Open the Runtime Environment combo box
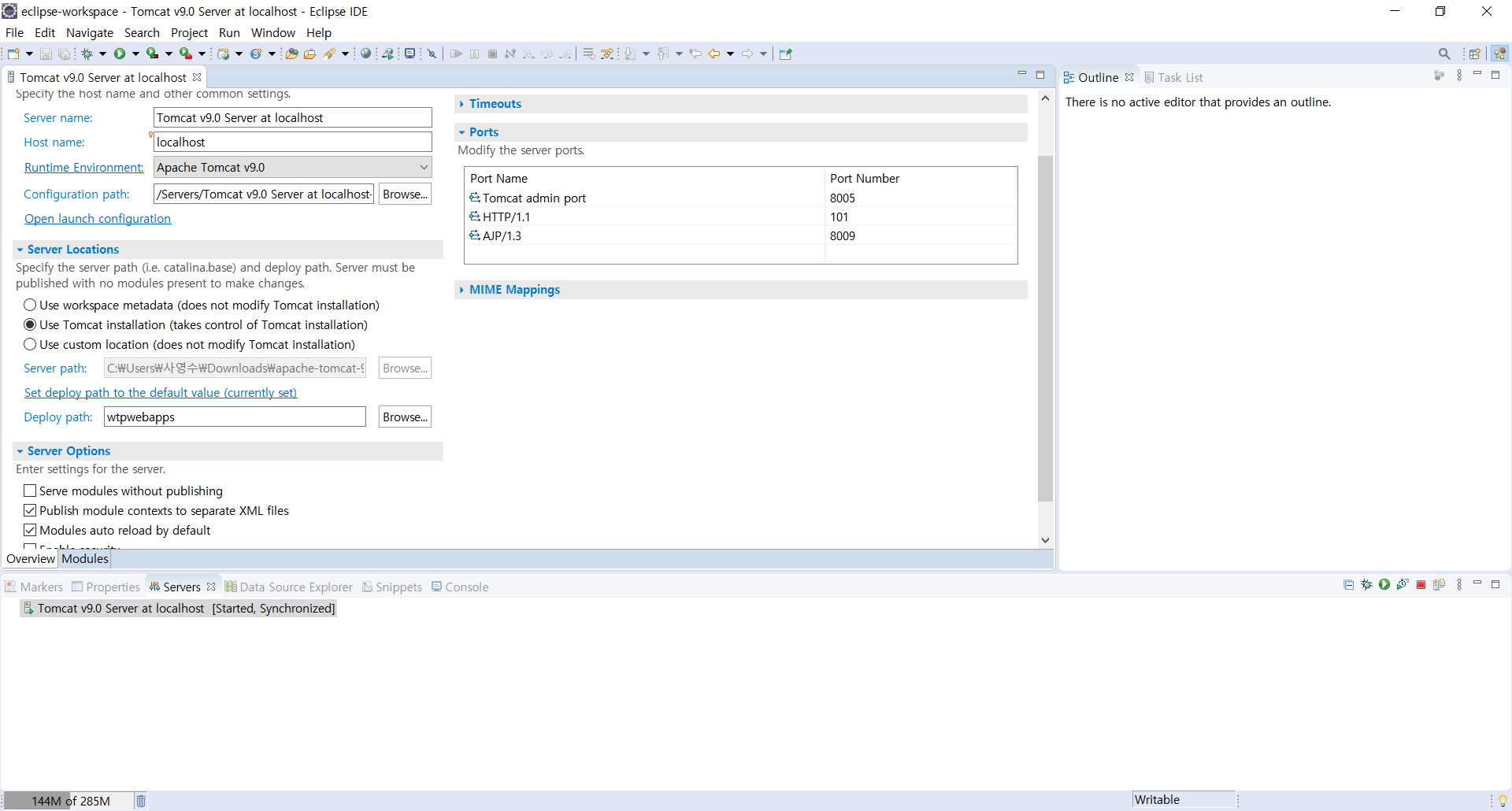 [x=293, y=167]
